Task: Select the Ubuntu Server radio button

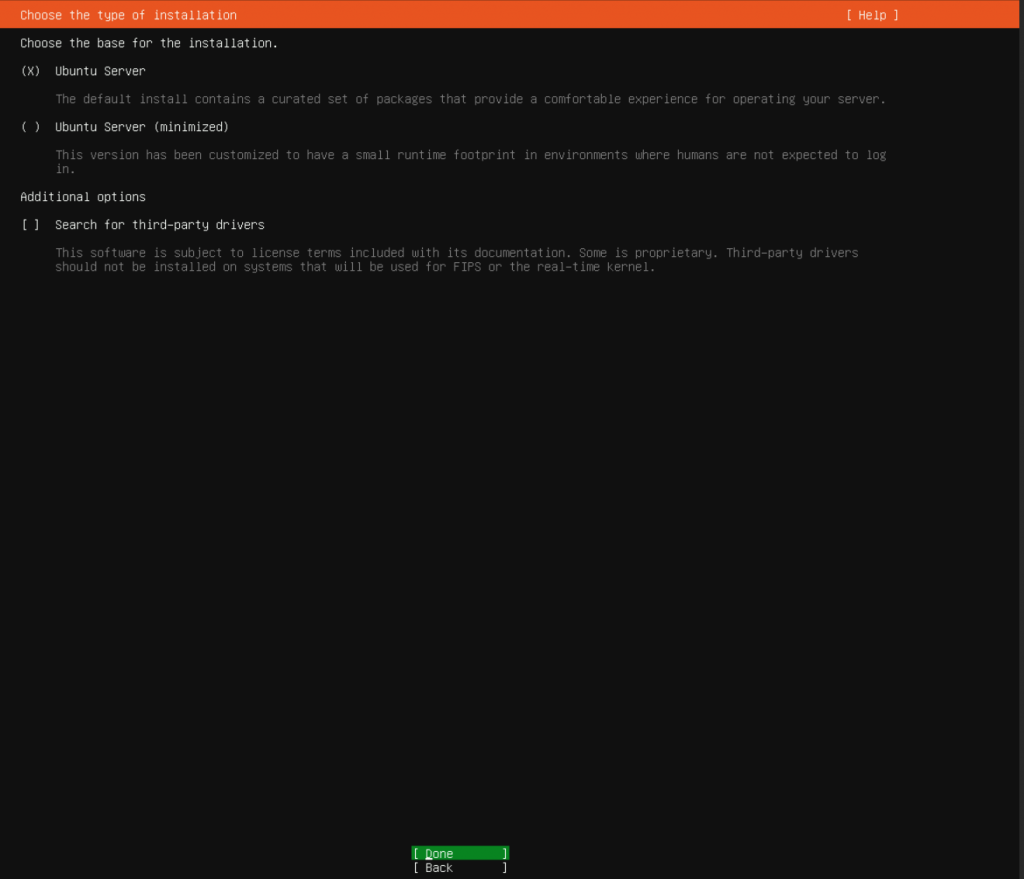Action: click(30, 71)
